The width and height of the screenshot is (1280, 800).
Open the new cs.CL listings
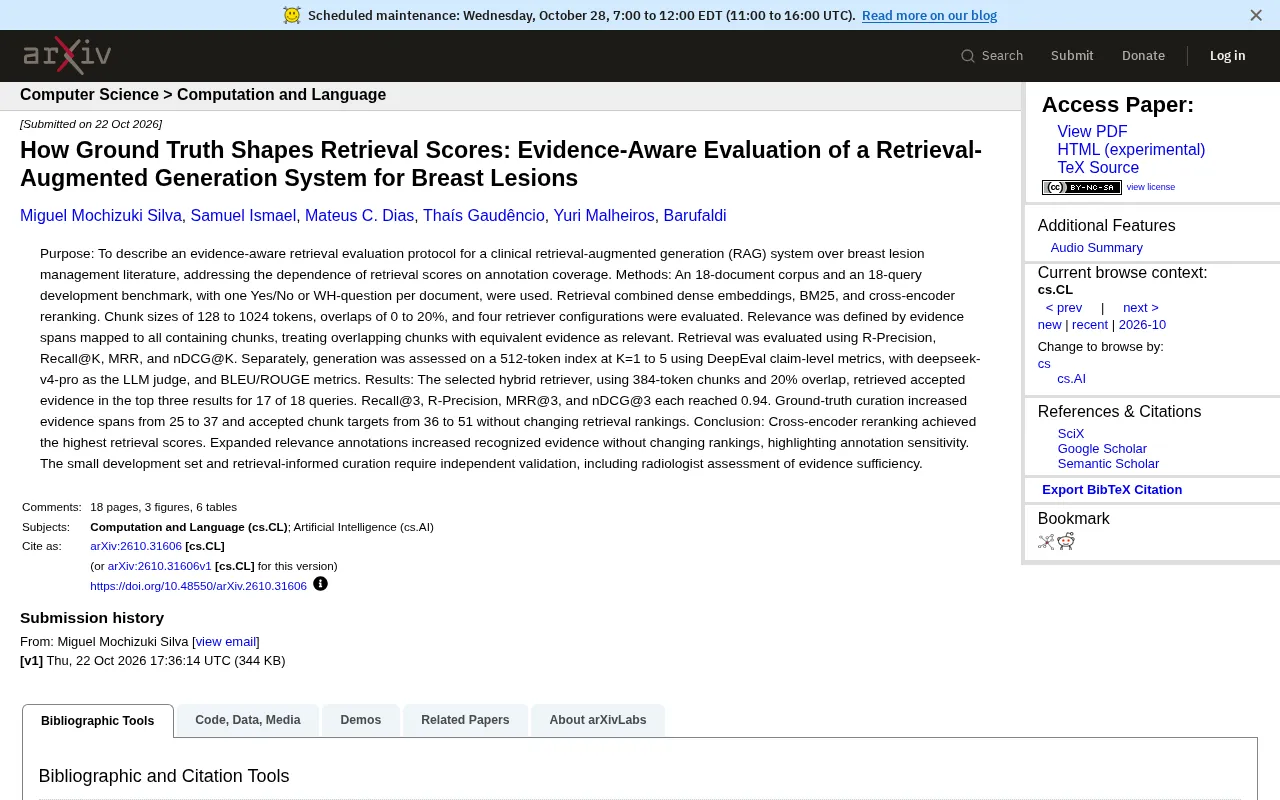coord(1049,325)
